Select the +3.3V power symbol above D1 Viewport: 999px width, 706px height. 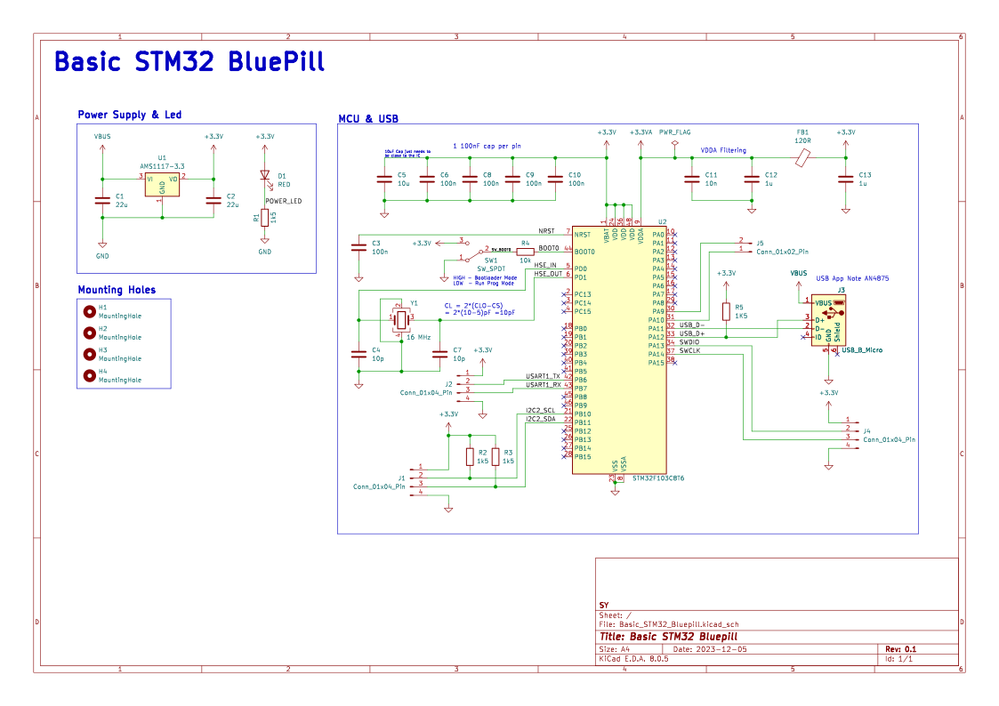[264, 136]
